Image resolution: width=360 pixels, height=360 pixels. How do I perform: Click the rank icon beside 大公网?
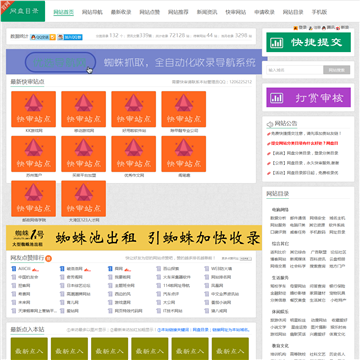[x=159, y=303]
